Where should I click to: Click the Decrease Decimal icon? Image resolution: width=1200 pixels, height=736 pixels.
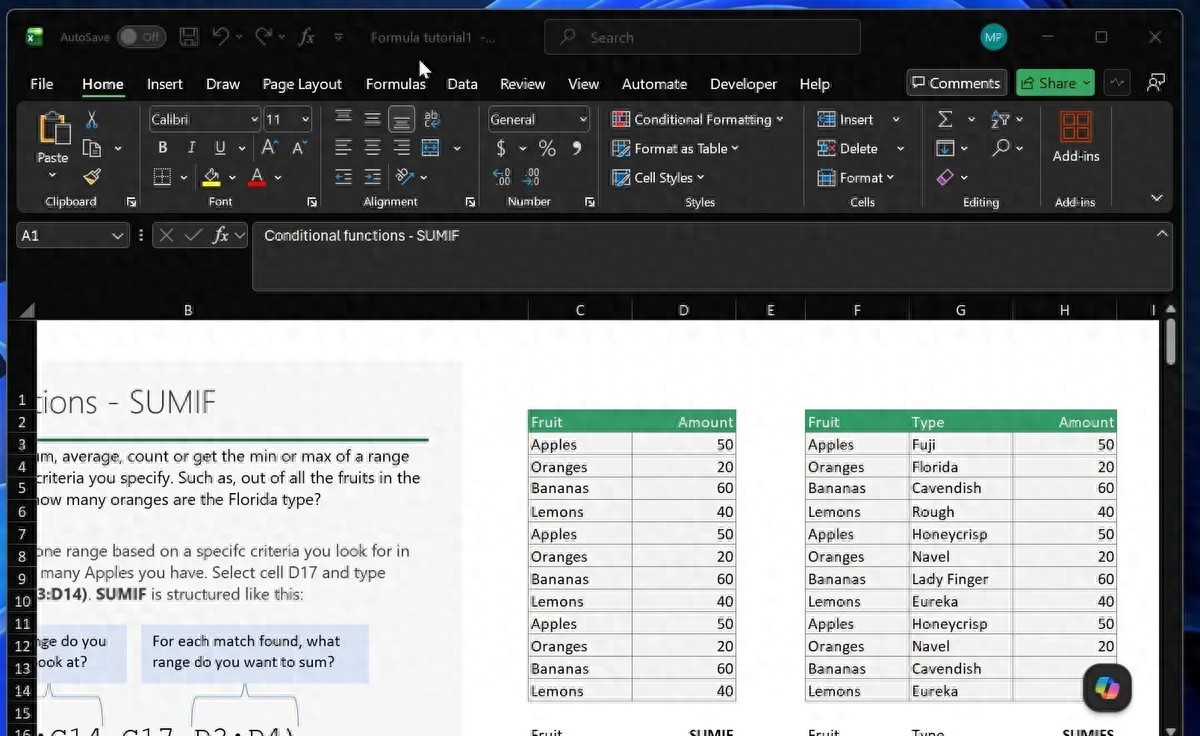coord(532,177)
